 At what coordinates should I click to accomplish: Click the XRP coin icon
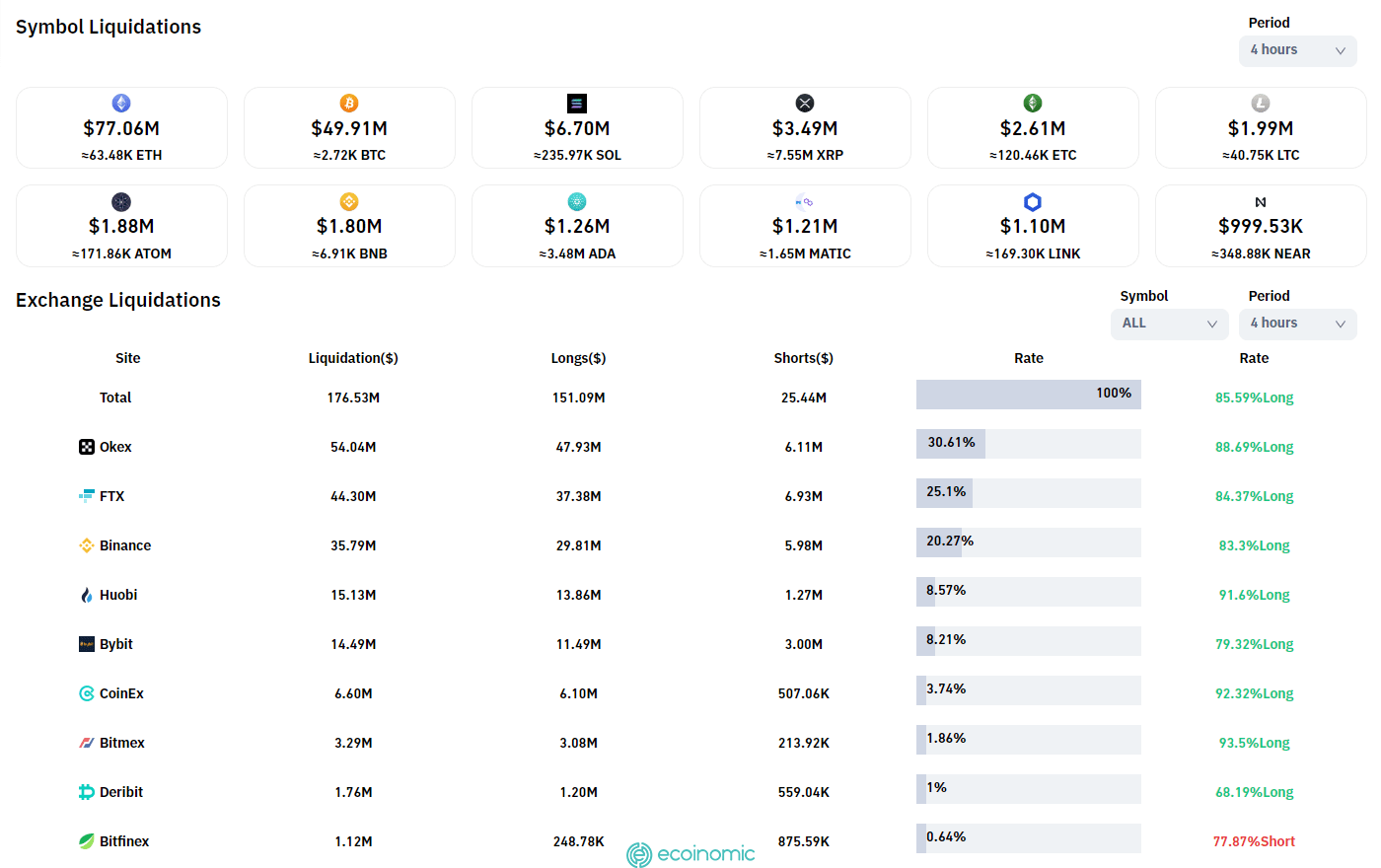click(805, 103)
